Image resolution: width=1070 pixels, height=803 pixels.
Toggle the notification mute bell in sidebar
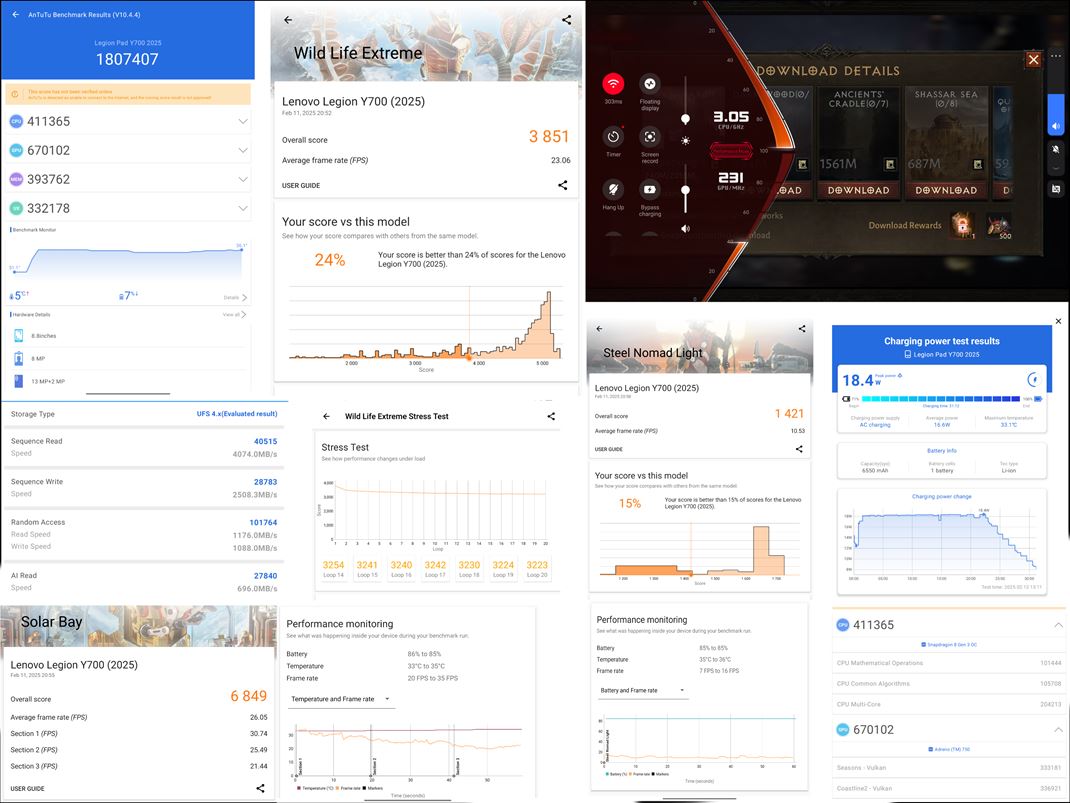pos(1056,149)
